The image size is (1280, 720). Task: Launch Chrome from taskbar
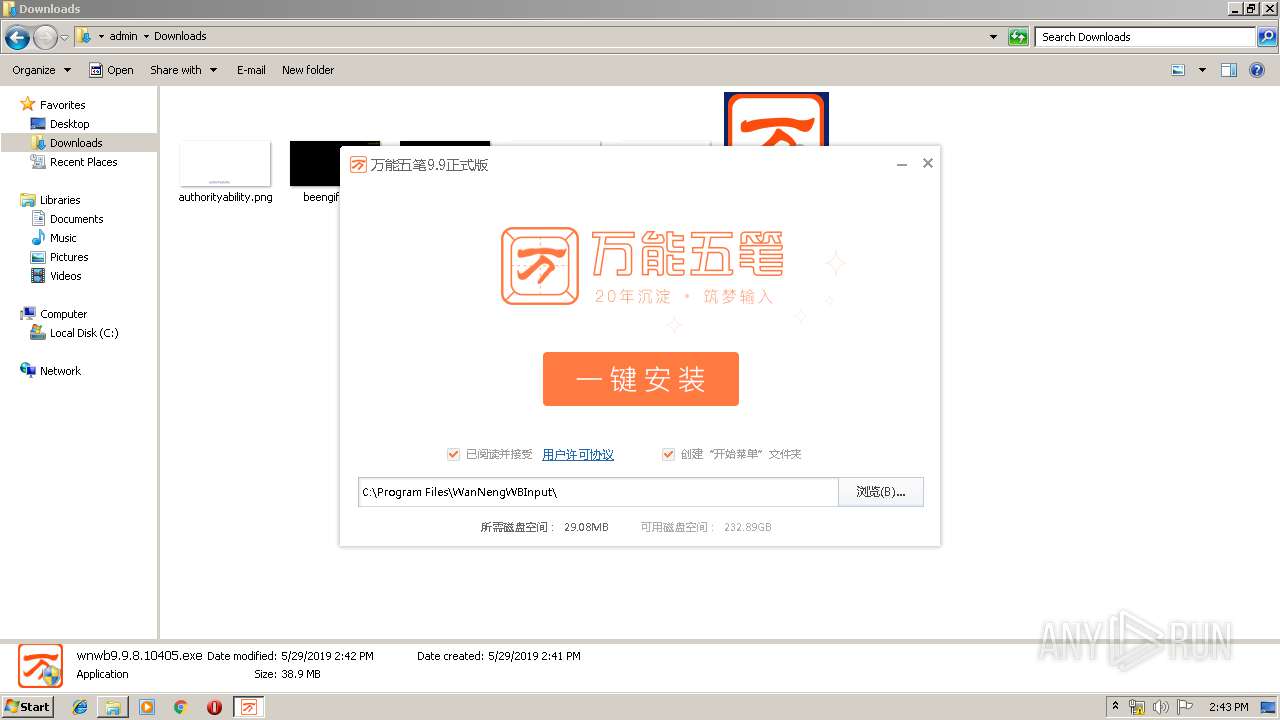click(180, 707)
